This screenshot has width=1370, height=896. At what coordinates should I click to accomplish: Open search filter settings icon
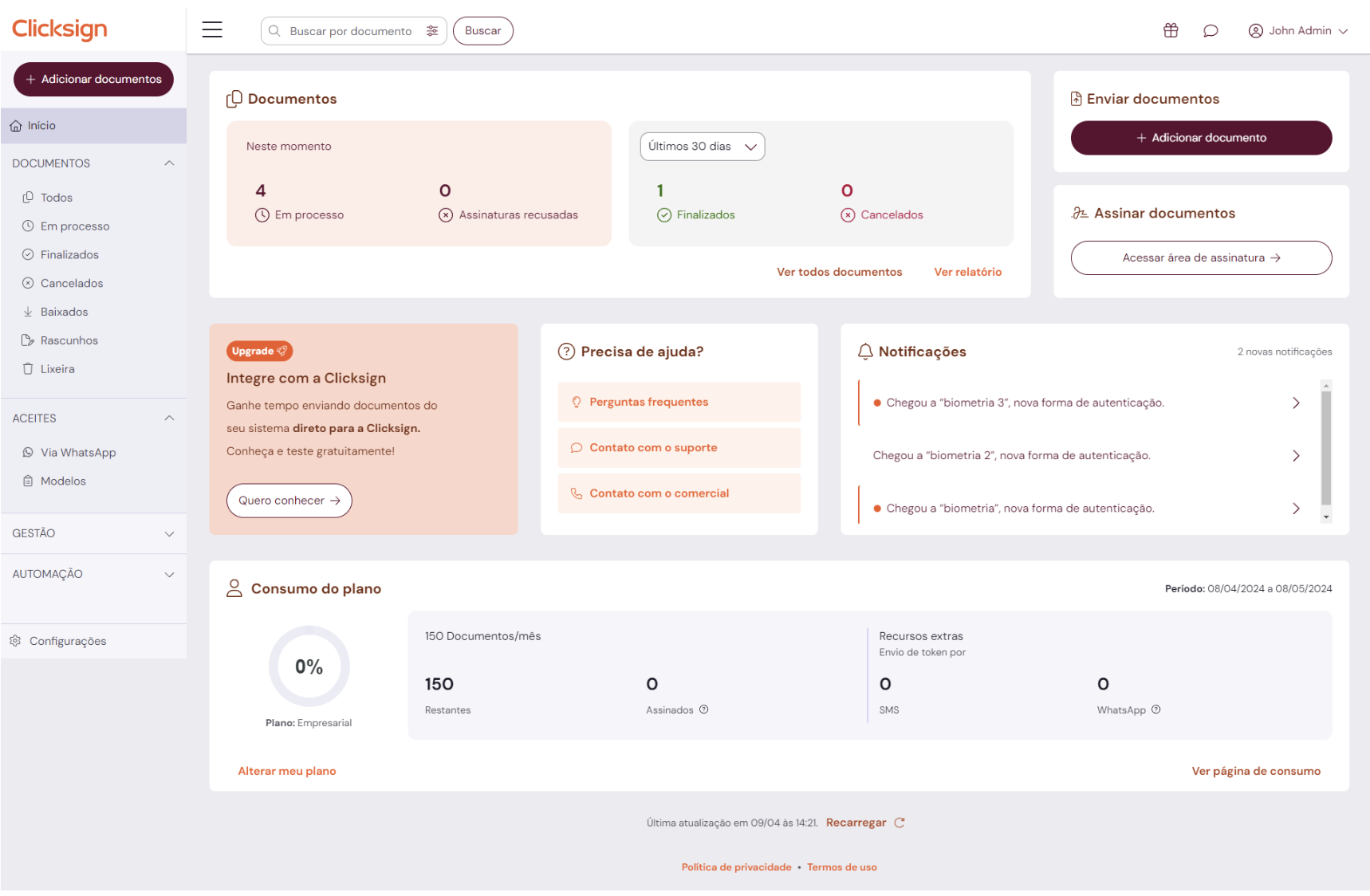click(x=432, y=30)
